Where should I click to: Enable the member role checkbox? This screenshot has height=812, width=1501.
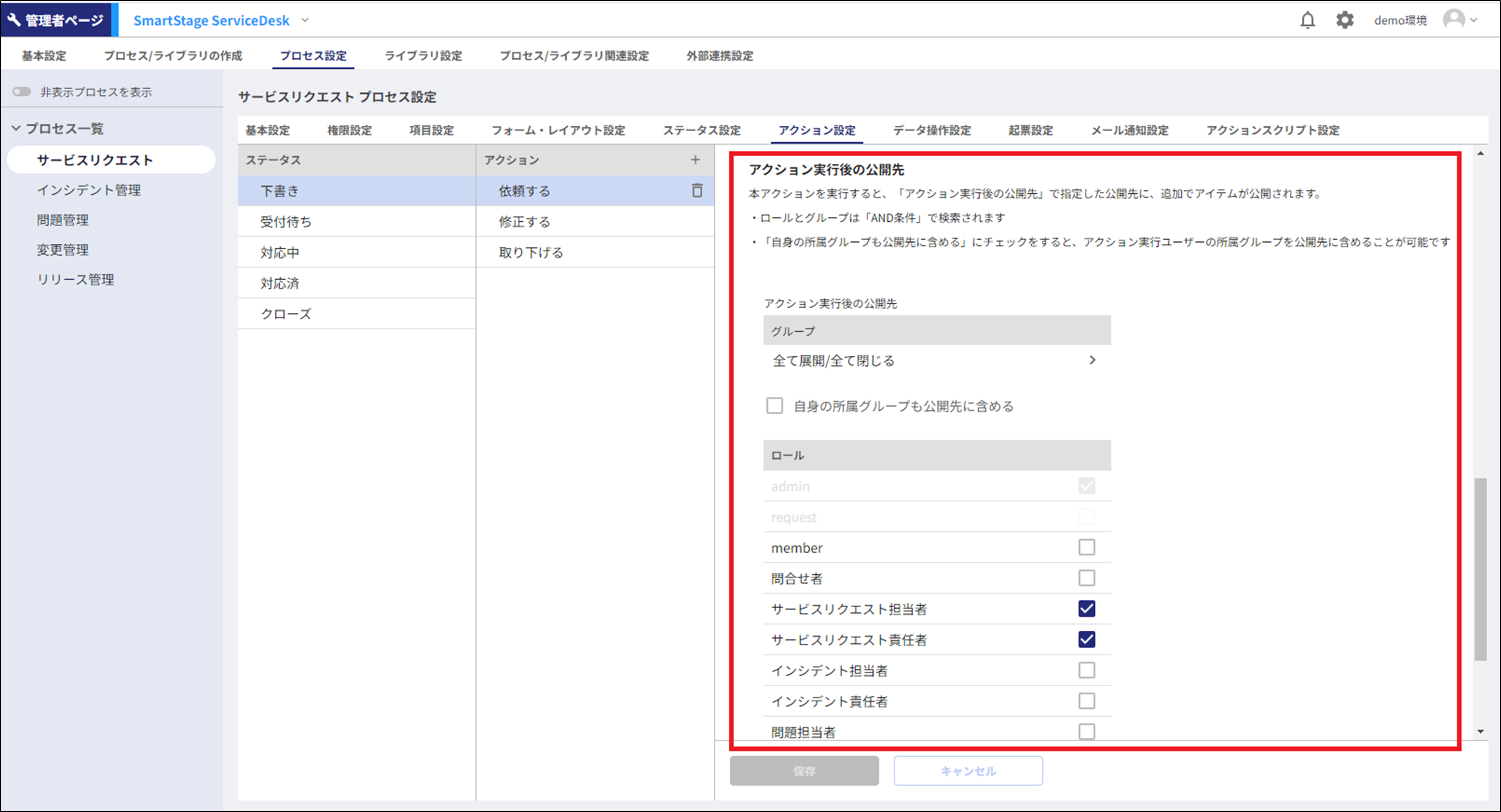[x=1087, y=547]
